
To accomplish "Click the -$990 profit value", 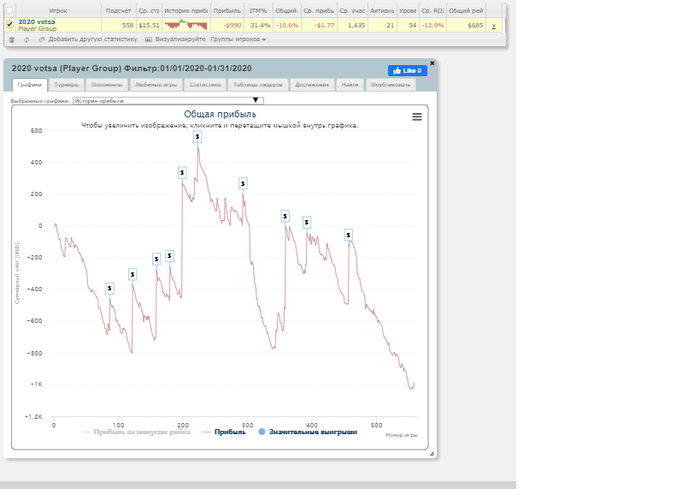I will click(232, 25).
